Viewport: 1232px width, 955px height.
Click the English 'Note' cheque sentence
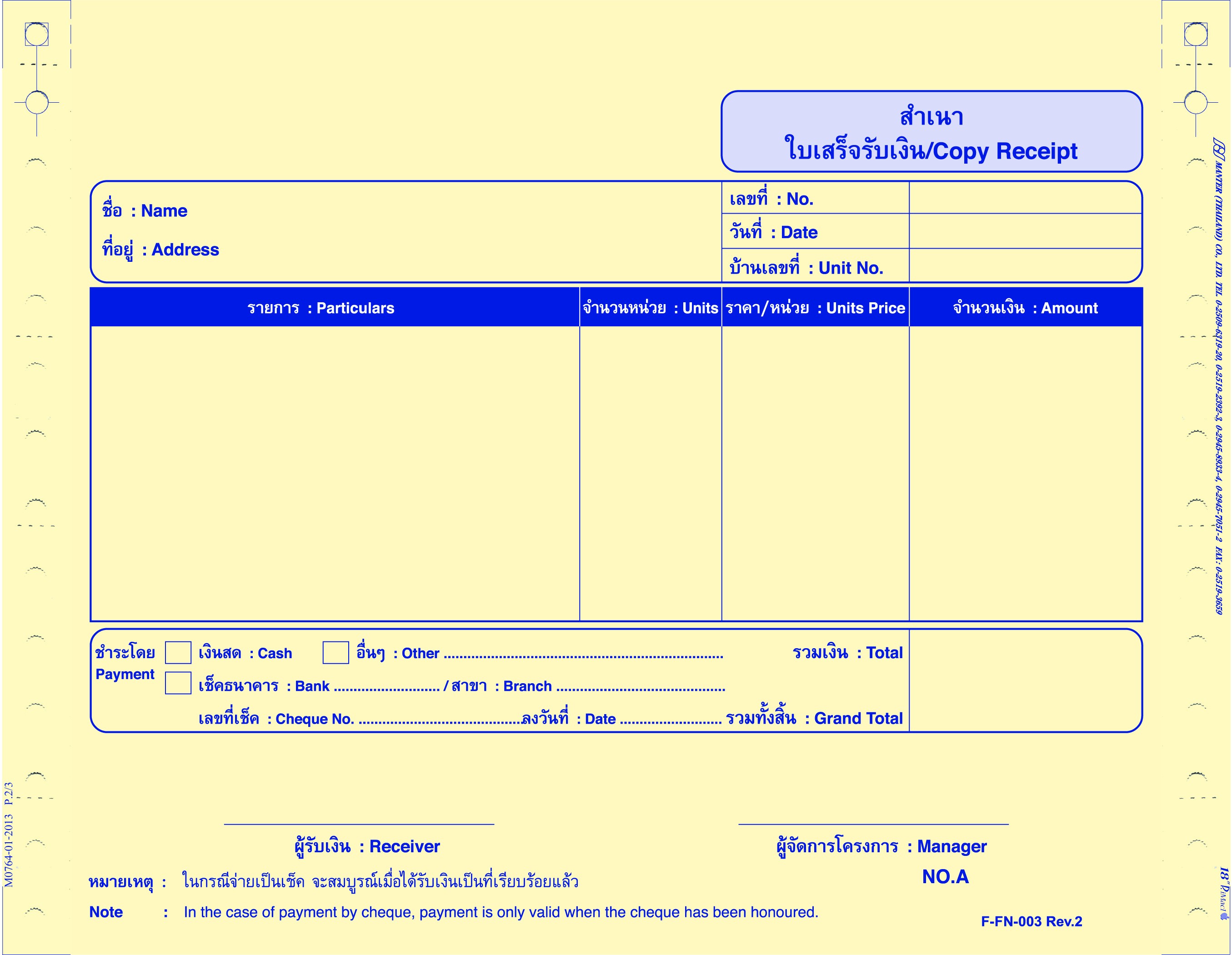click(x=501, y=912)
